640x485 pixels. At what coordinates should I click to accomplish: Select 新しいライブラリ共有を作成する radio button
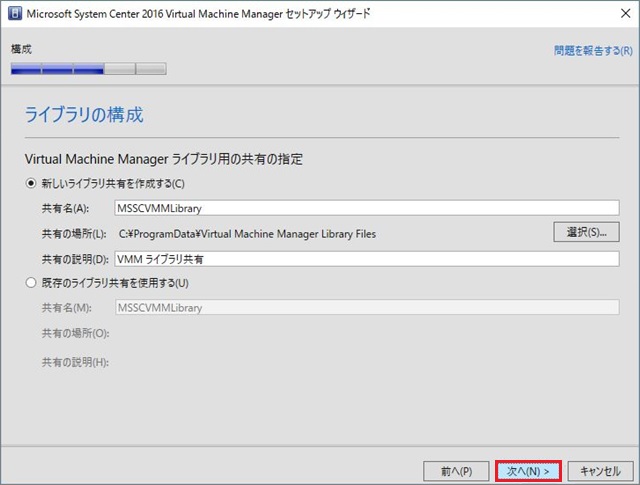31,184
